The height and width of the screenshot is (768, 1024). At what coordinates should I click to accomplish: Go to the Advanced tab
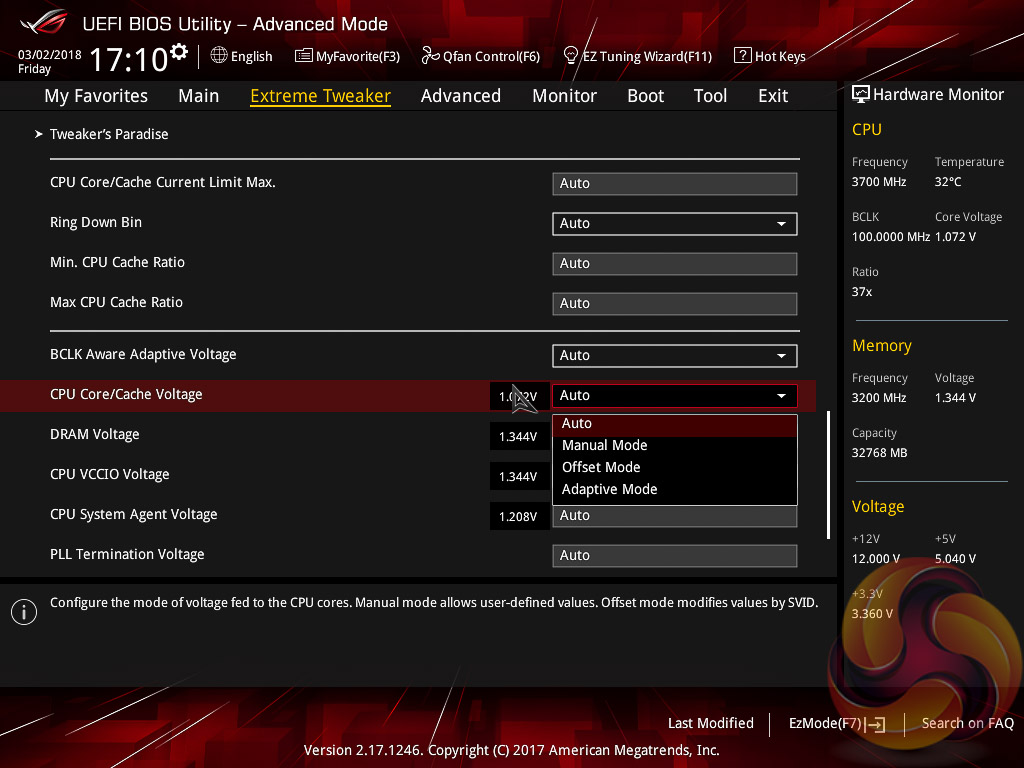[x=461, y=96]
